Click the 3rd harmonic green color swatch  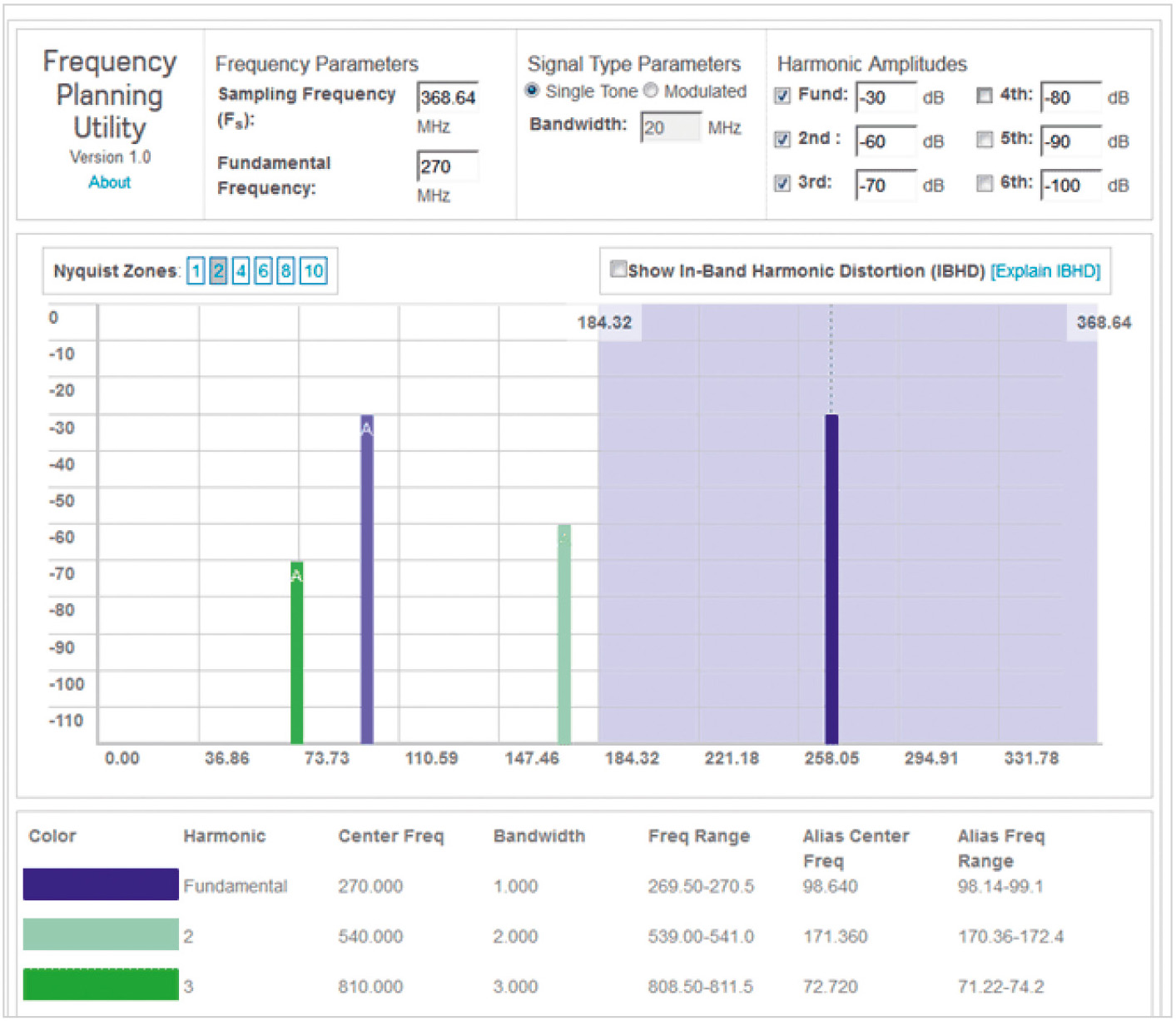point(101,984)
